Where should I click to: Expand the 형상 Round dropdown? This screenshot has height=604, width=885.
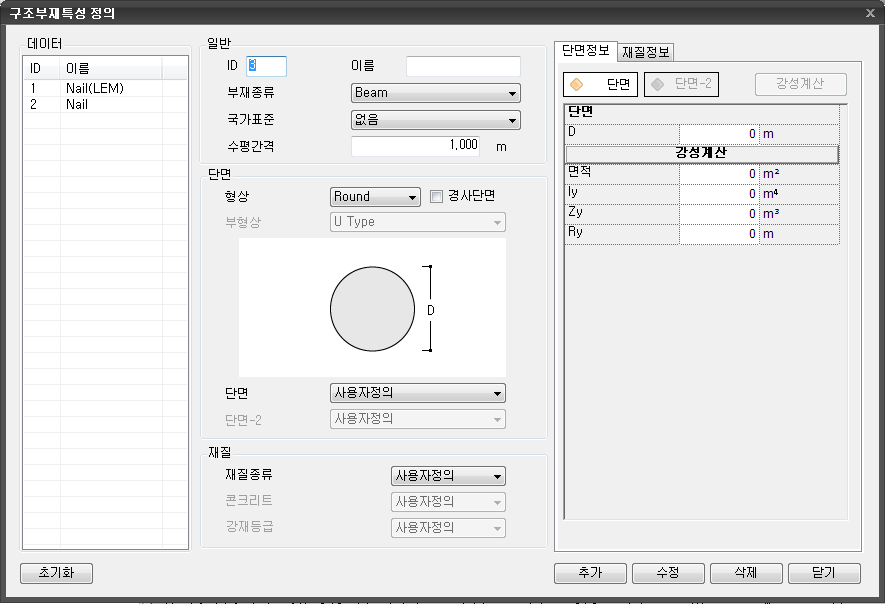(x=374, y=197)
